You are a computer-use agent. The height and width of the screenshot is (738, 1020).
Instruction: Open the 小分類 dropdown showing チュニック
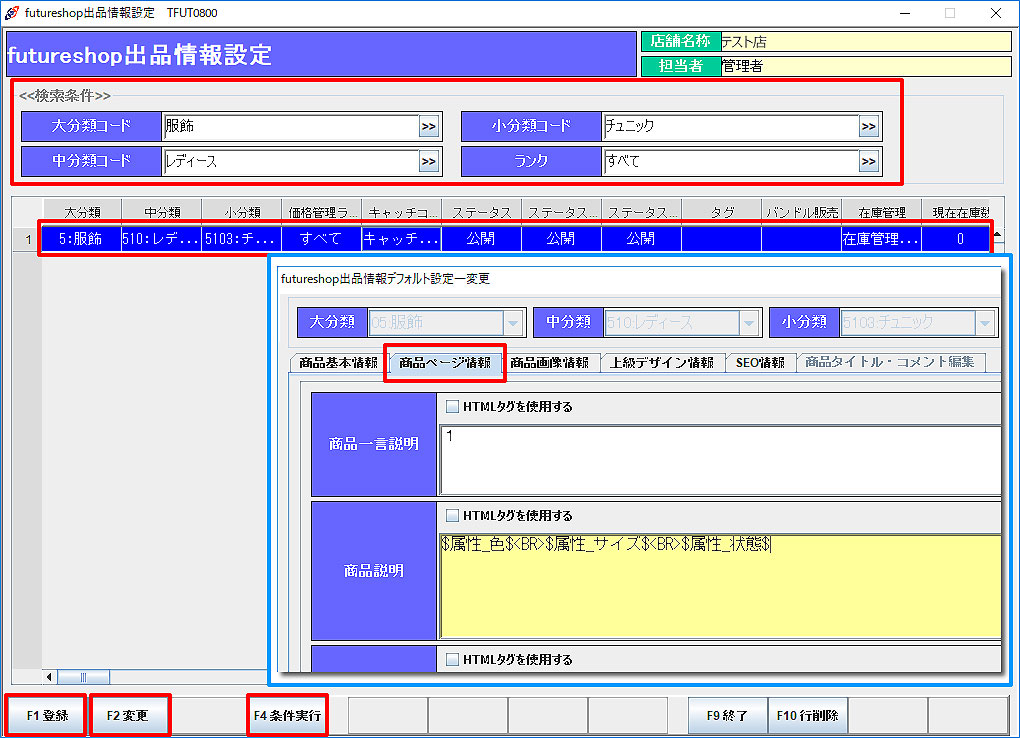coord(986,323)
